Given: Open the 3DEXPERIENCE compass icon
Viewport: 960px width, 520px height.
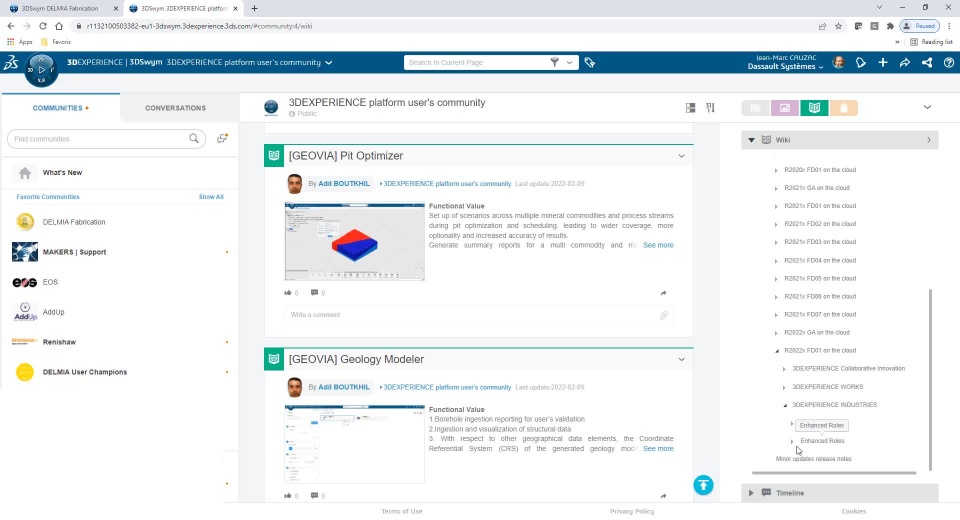Looking at the screenshot, I should (41, 69).
